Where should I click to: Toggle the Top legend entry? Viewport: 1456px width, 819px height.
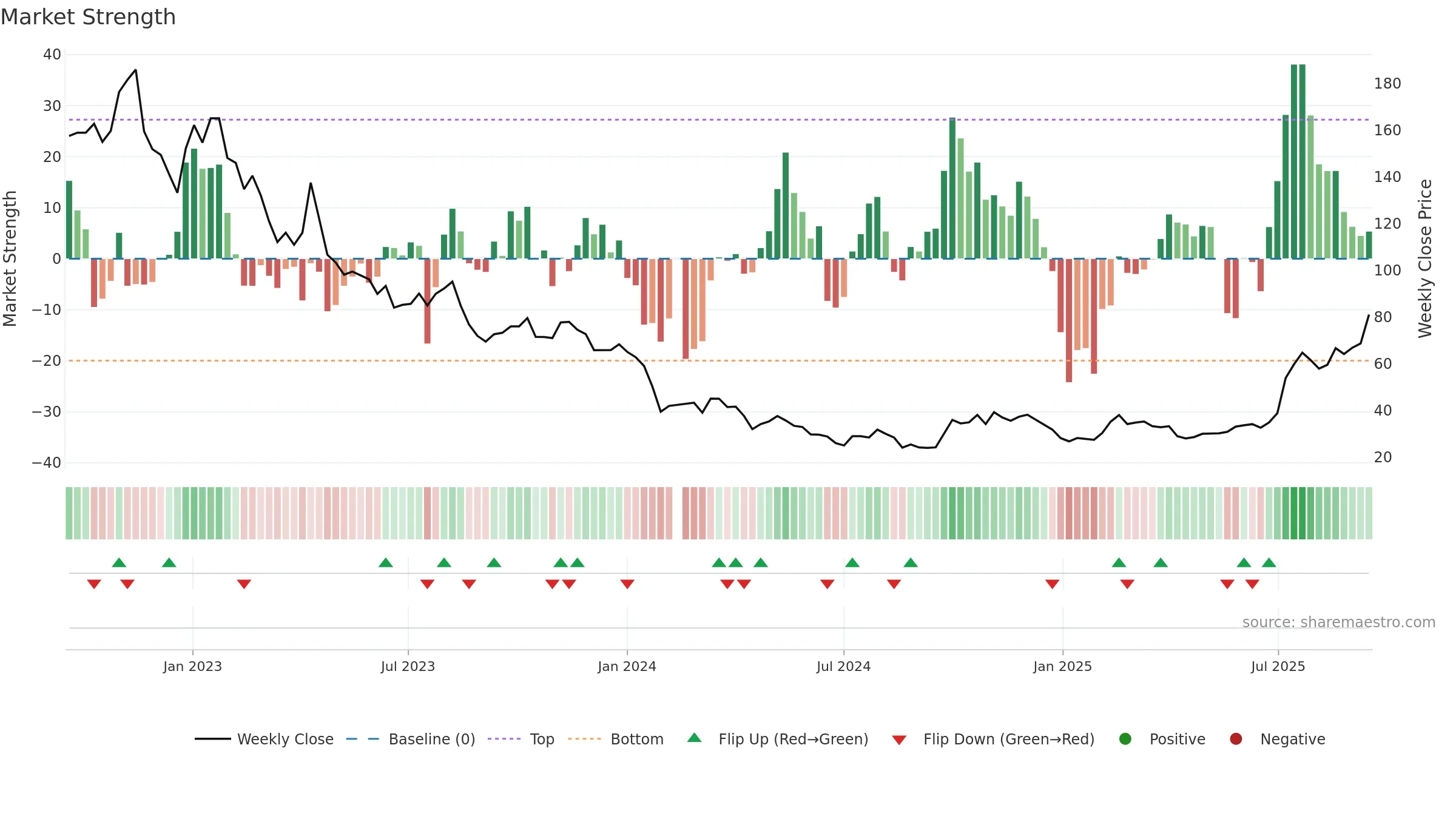[x=521, y=739]
